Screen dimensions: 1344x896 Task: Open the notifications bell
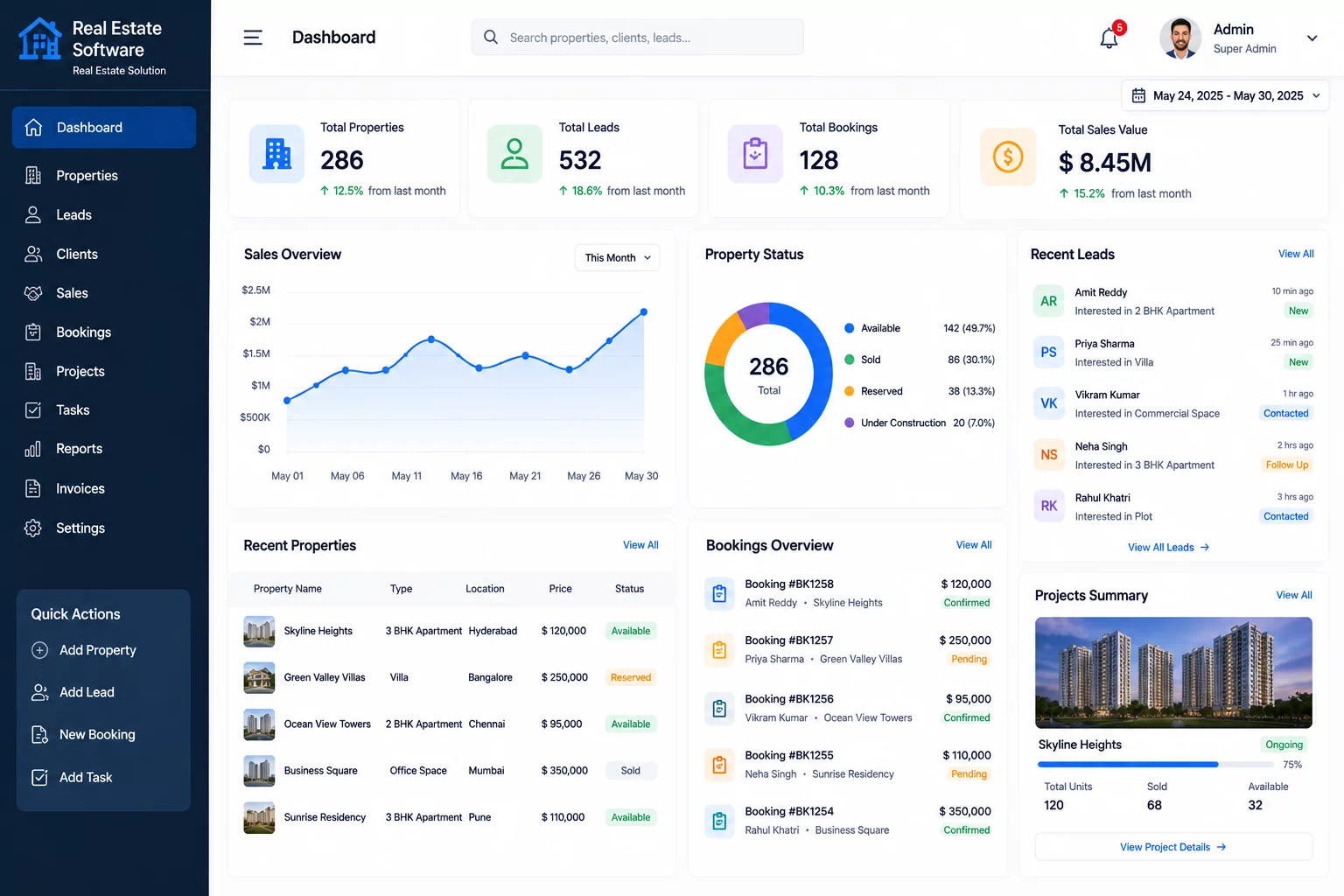(1109, 38)
